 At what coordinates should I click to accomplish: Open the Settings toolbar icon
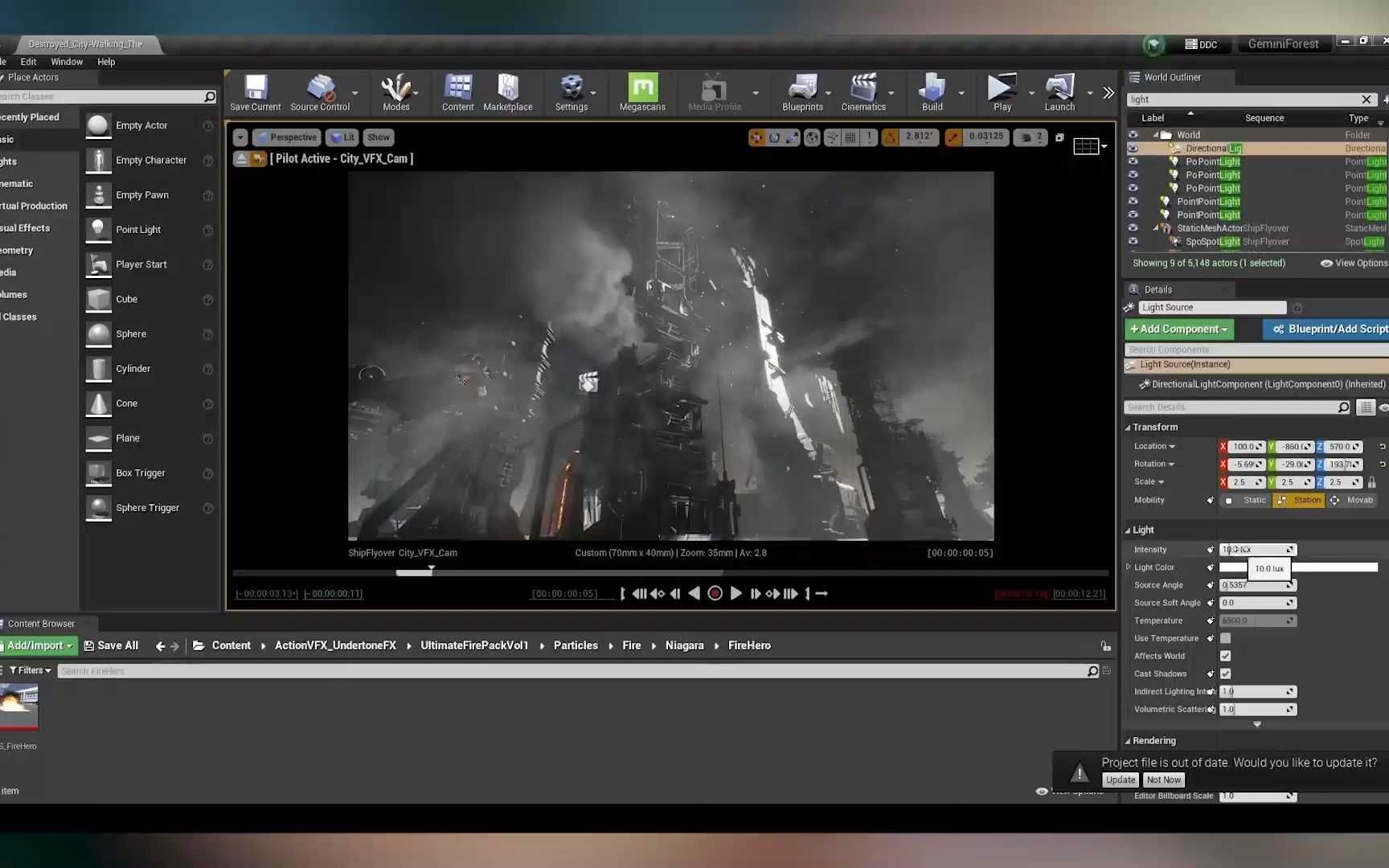click(572, 92)
